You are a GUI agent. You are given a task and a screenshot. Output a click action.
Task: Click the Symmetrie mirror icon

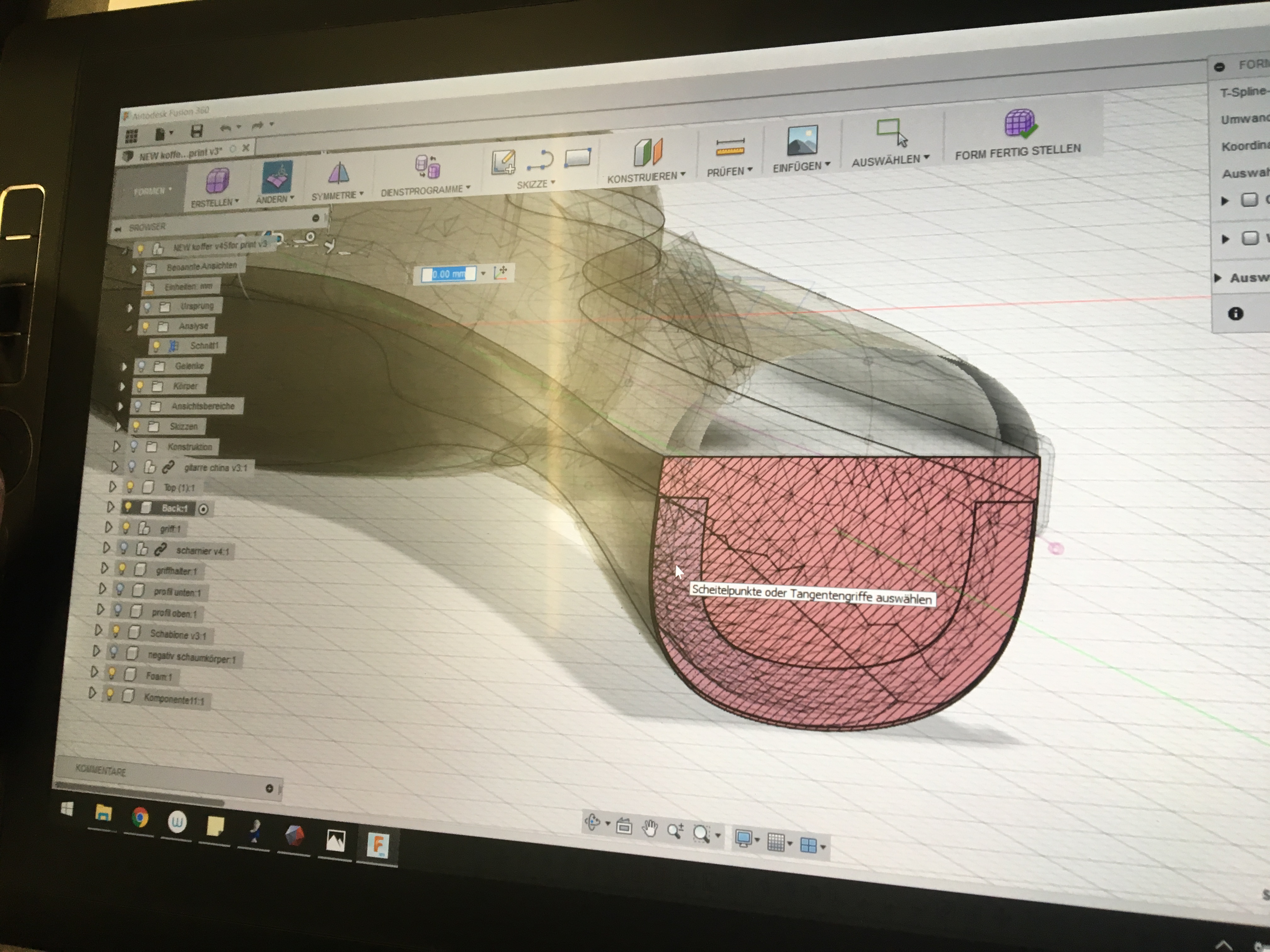(x=339, y=173)
